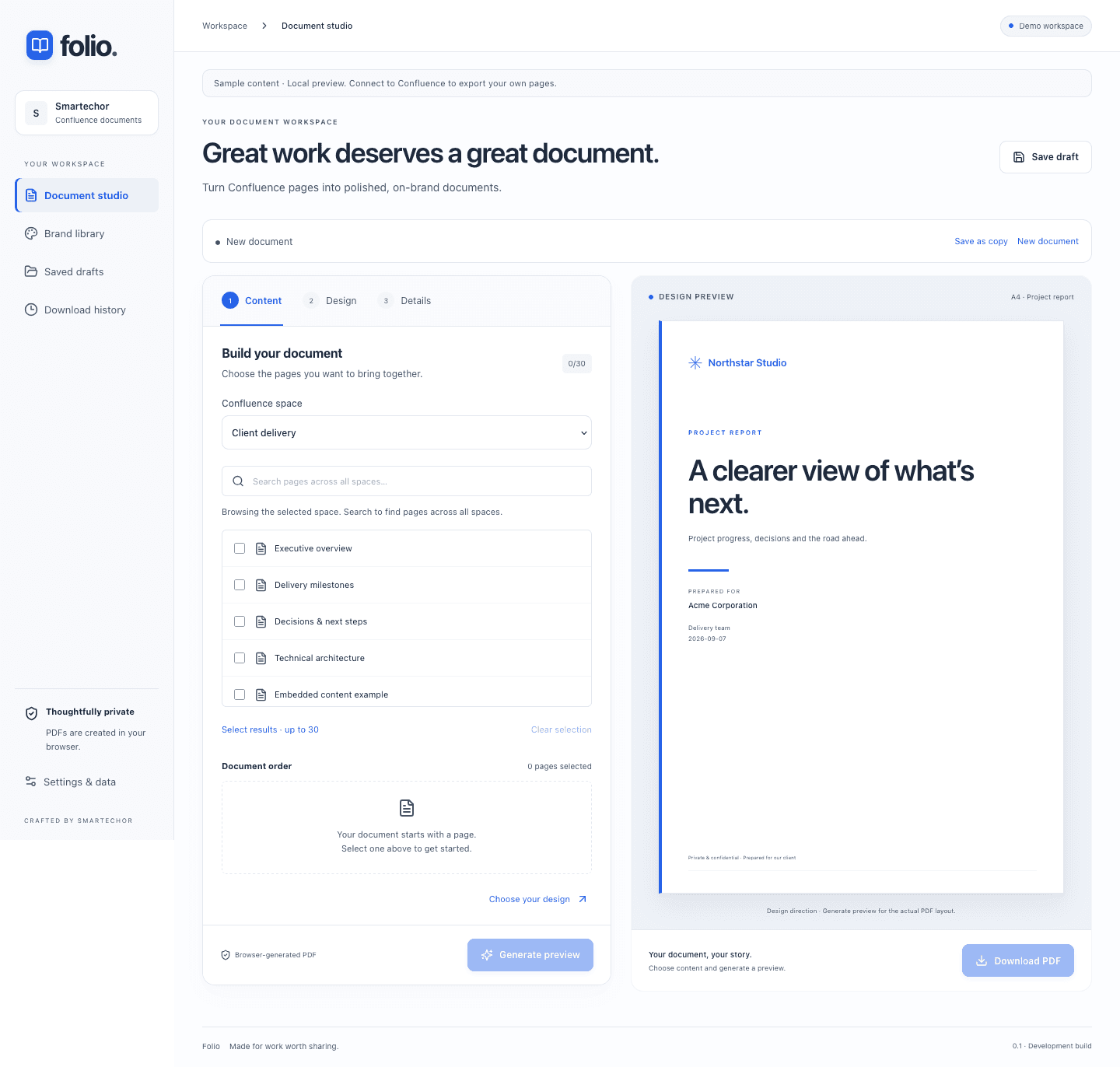Check the Decisions & next steps page

[x=240, y=621]
